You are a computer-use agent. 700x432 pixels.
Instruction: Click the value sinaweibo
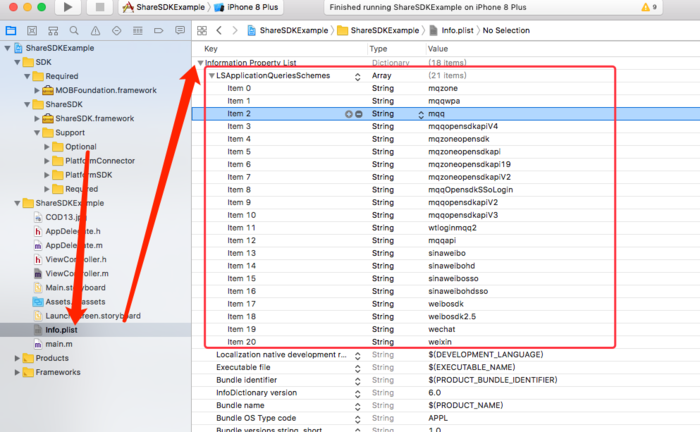(447, 253)
